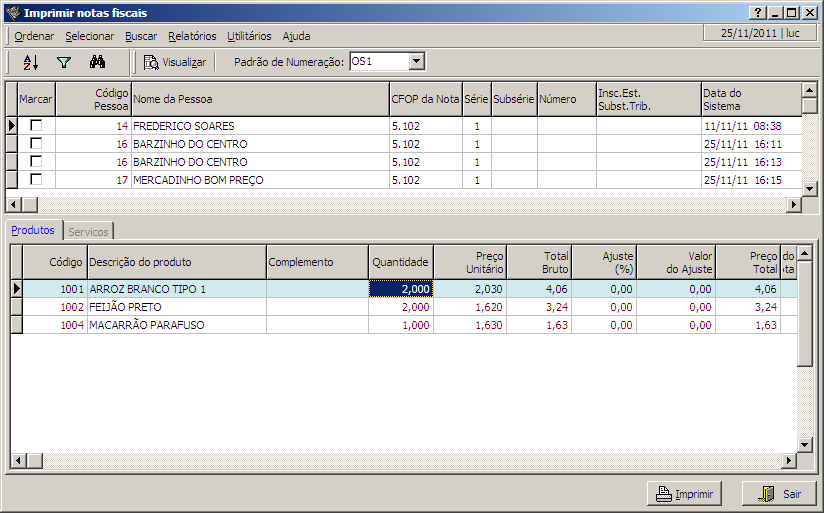Click the Sair exit button
Viewport: 824px width, 513px height.
click(779, 494)
